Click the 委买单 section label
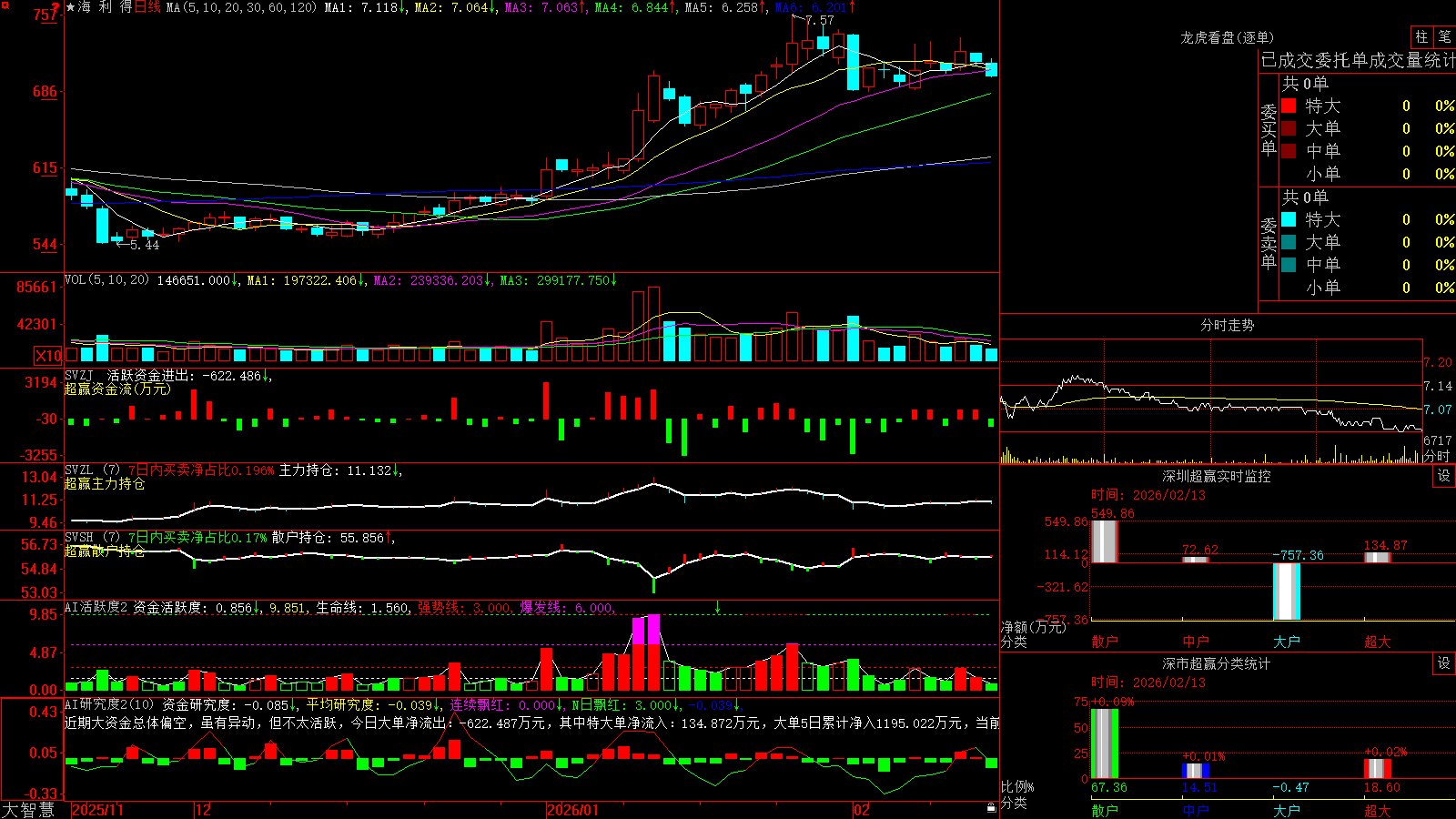The height and width of the screenshot is (819, 1456). (x=1269, y=129)
